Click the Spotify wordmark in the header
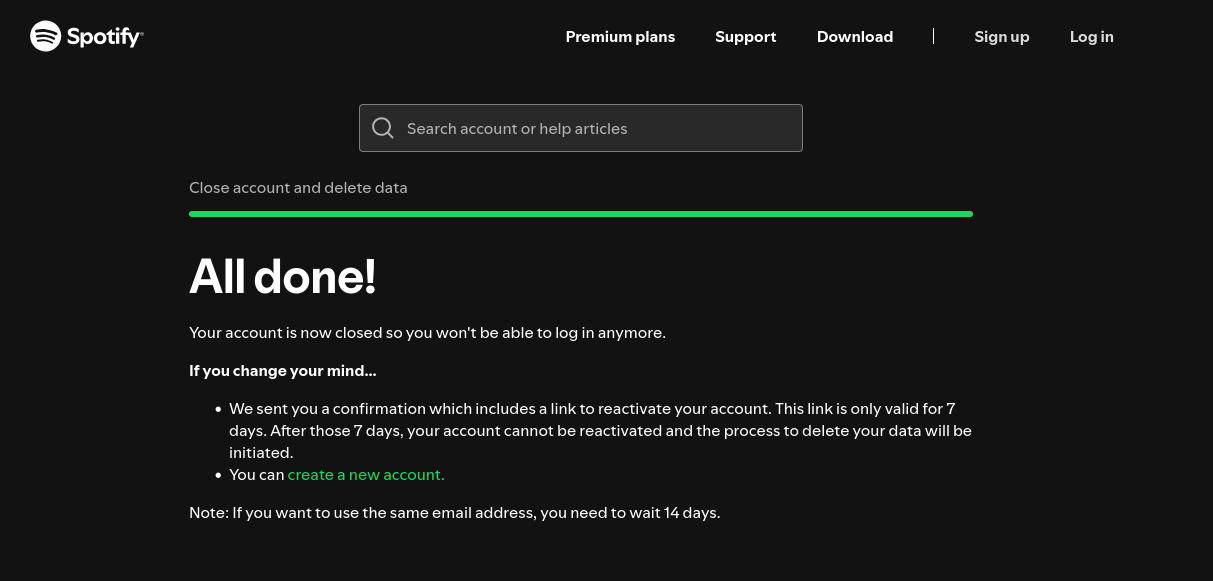 [x=103, y=36]
